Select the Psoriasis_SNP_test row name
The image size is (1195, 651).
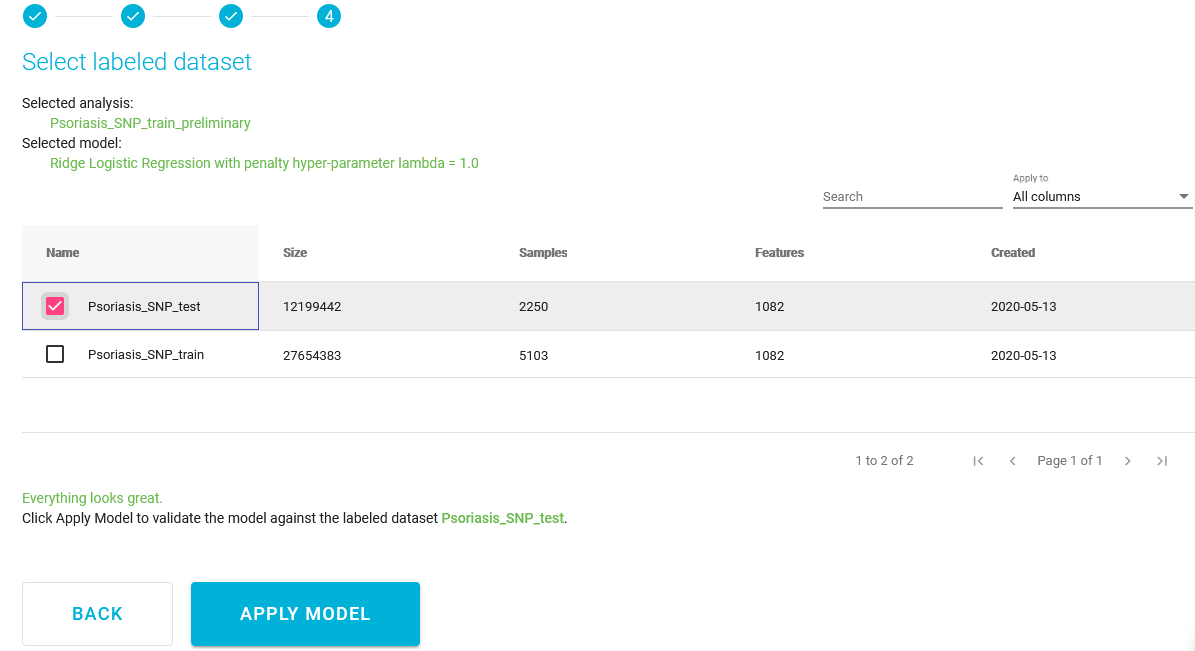pos(144,306)
